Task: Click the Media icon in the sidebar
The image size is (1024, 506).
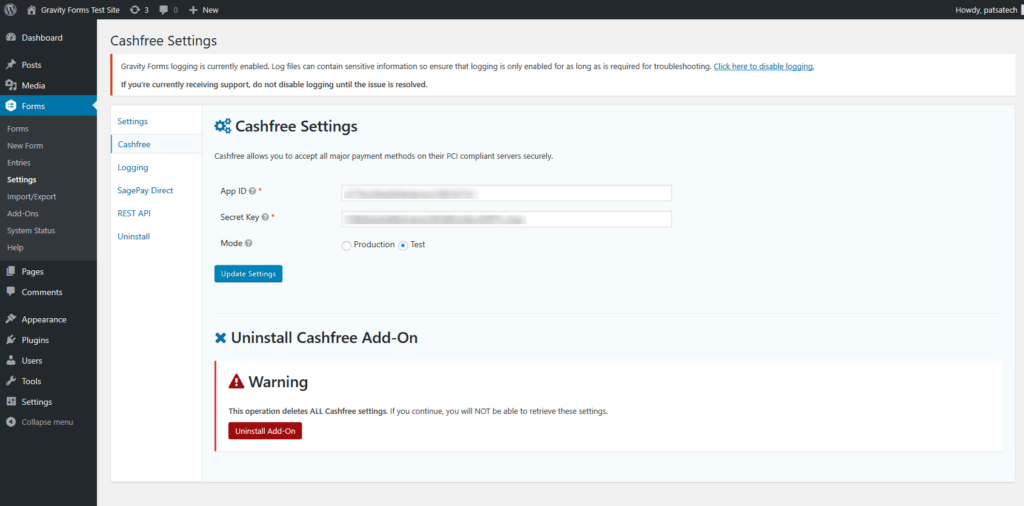Action: 10,86
